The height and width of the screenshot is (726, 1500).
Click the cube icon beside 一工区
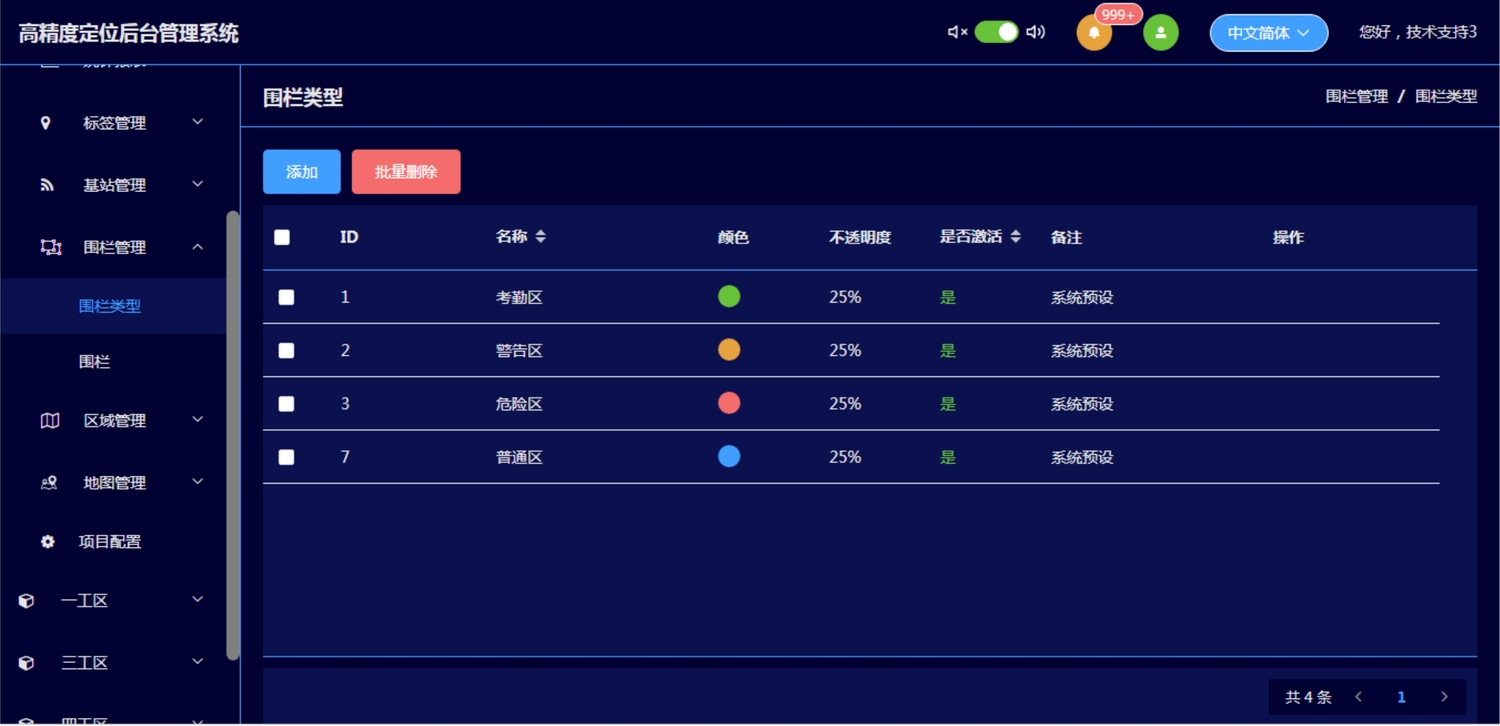point(27,601)
